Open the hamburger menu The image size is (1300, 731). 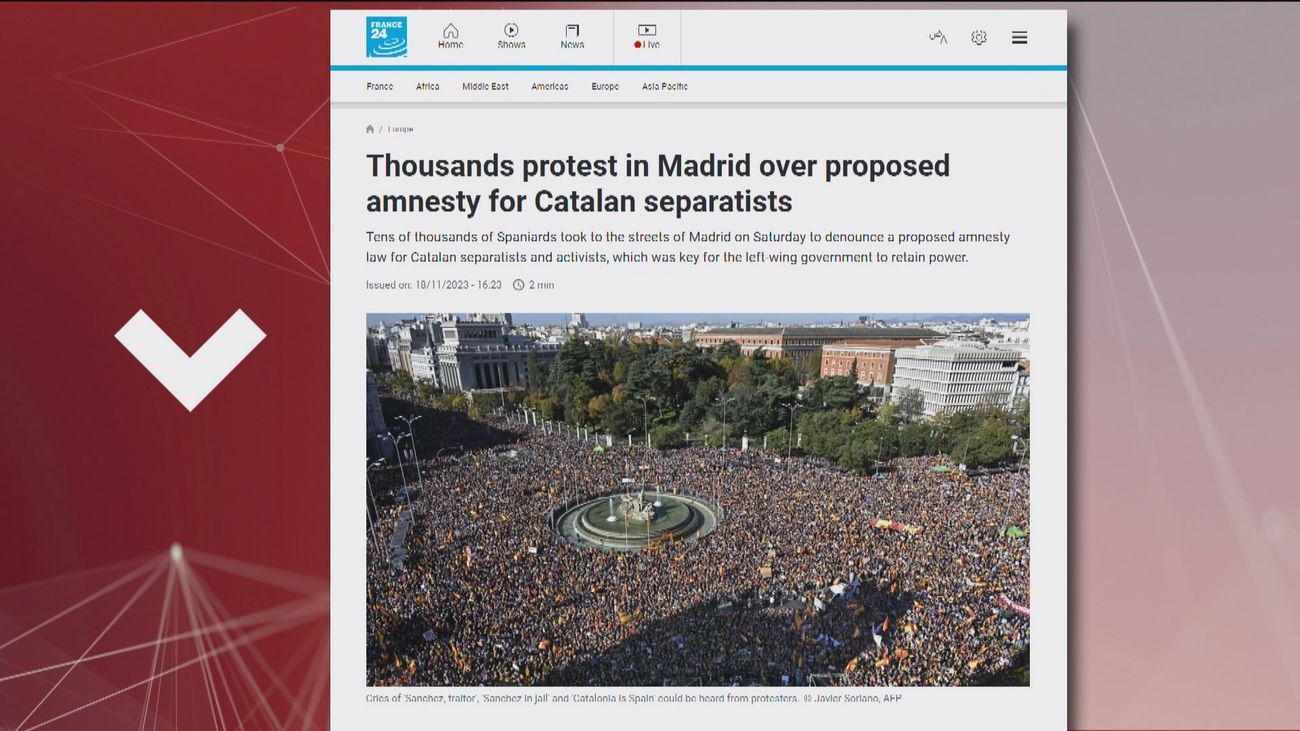tap(1019, 36)
